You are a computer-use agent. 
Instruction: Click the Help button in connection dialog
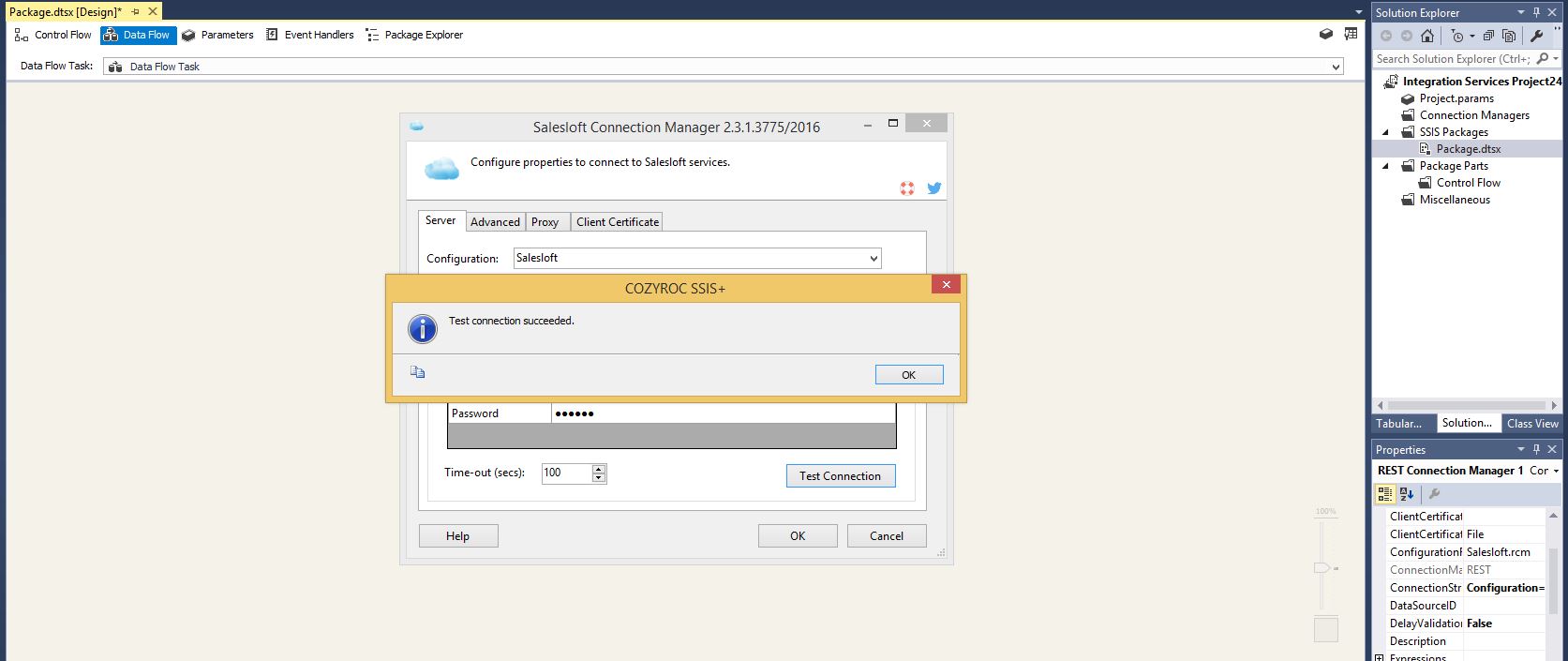point(458,536)
